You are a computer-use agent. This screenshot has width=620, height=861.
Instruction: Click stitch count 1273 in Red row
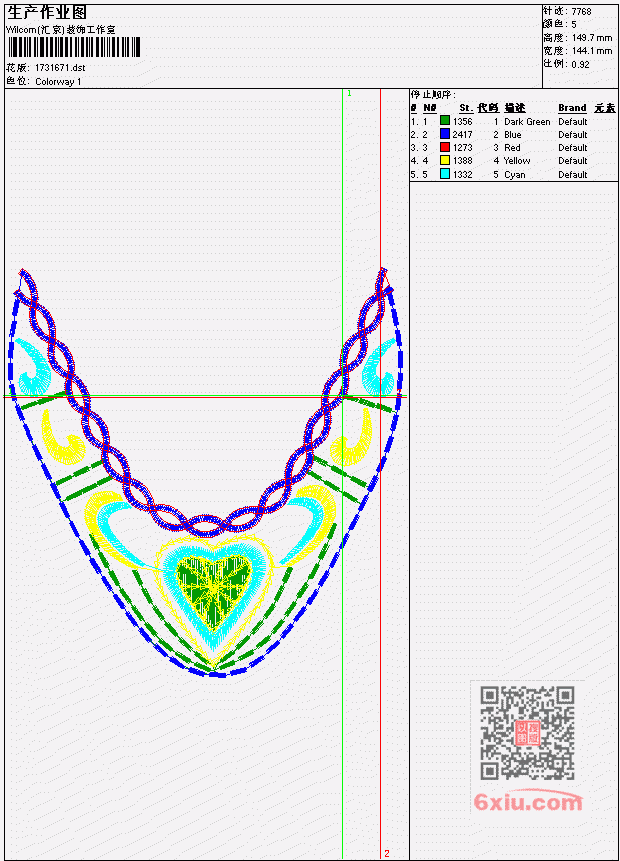462,148
